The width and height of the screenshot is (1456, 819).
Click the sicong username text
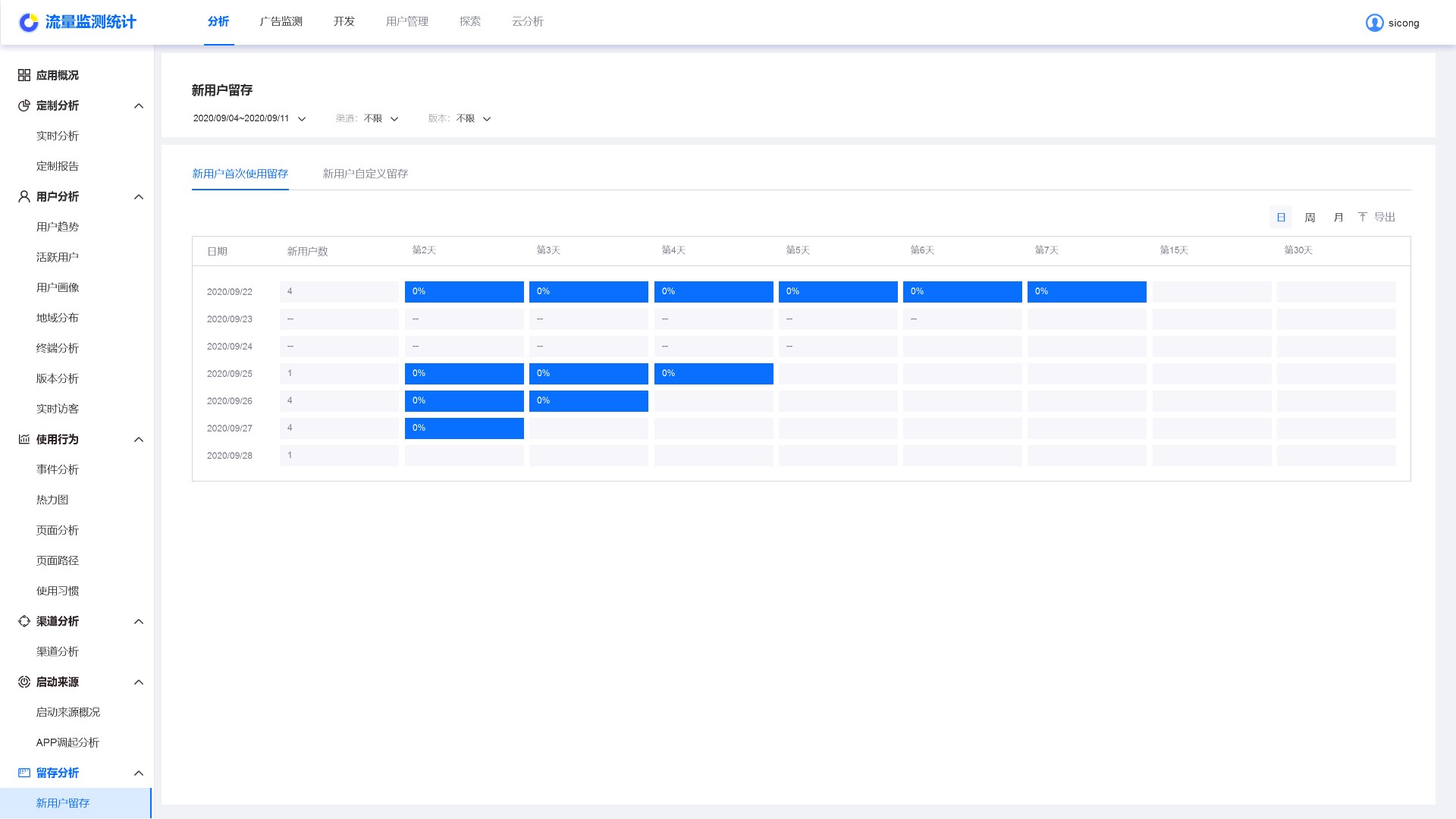point(1404,24)
